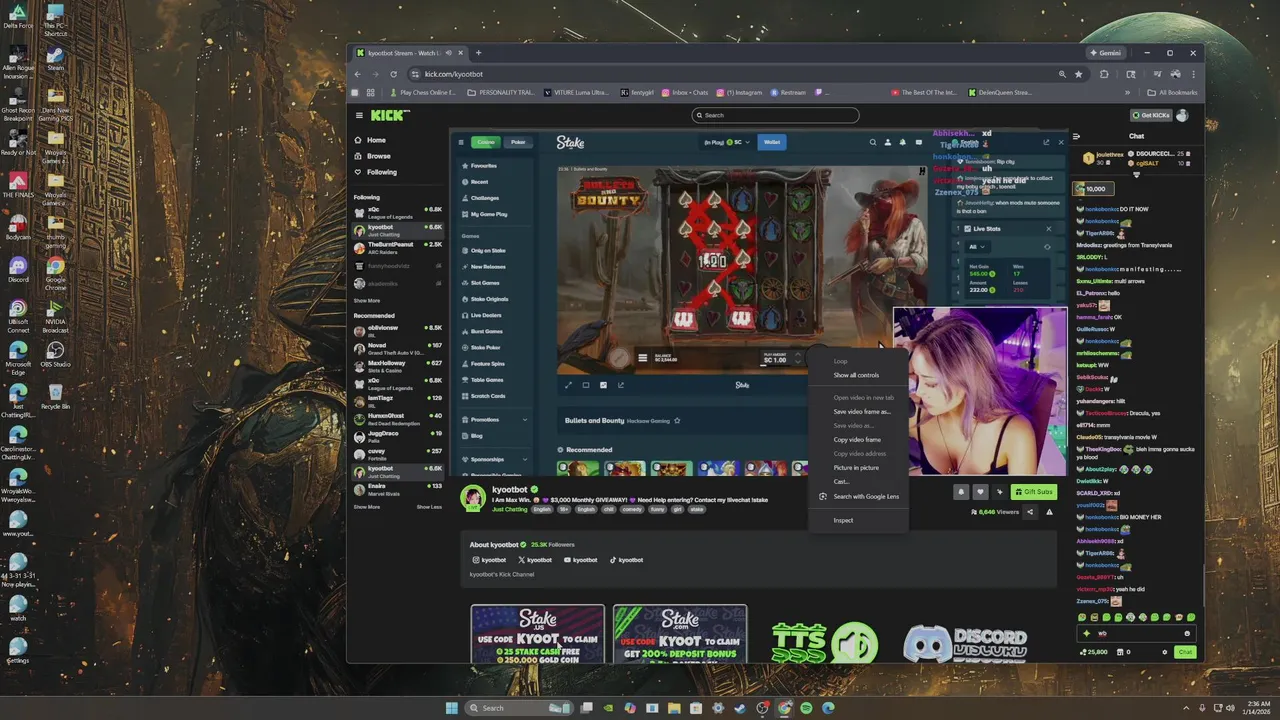Open the PERSONALITY TRAI... bookmark folder
Image resolution: width=1280 pixels, height=720 pixels.
501,92
